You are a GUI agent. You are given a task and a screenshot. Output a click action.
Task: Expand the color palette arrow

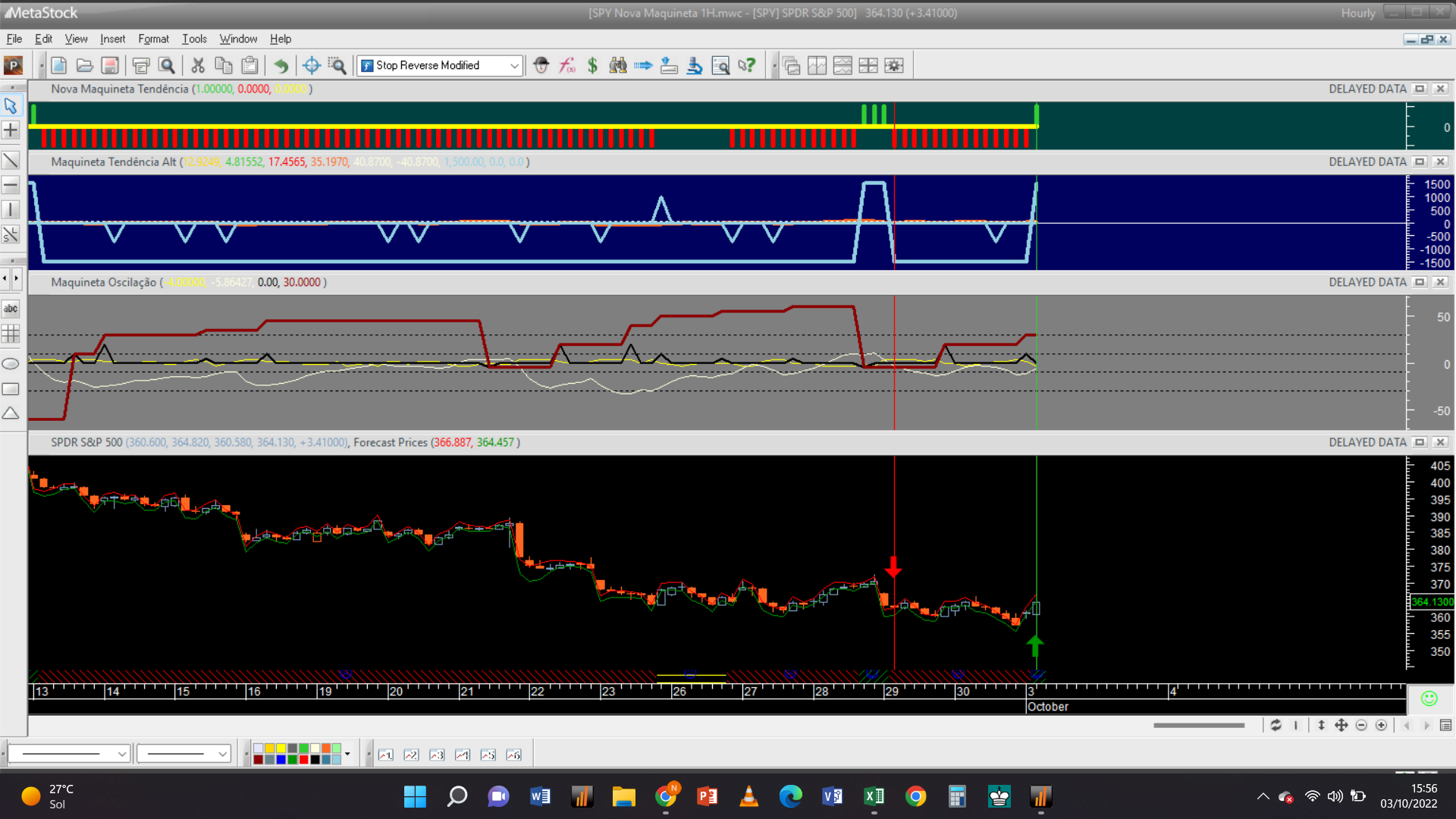tap(347, 754)
